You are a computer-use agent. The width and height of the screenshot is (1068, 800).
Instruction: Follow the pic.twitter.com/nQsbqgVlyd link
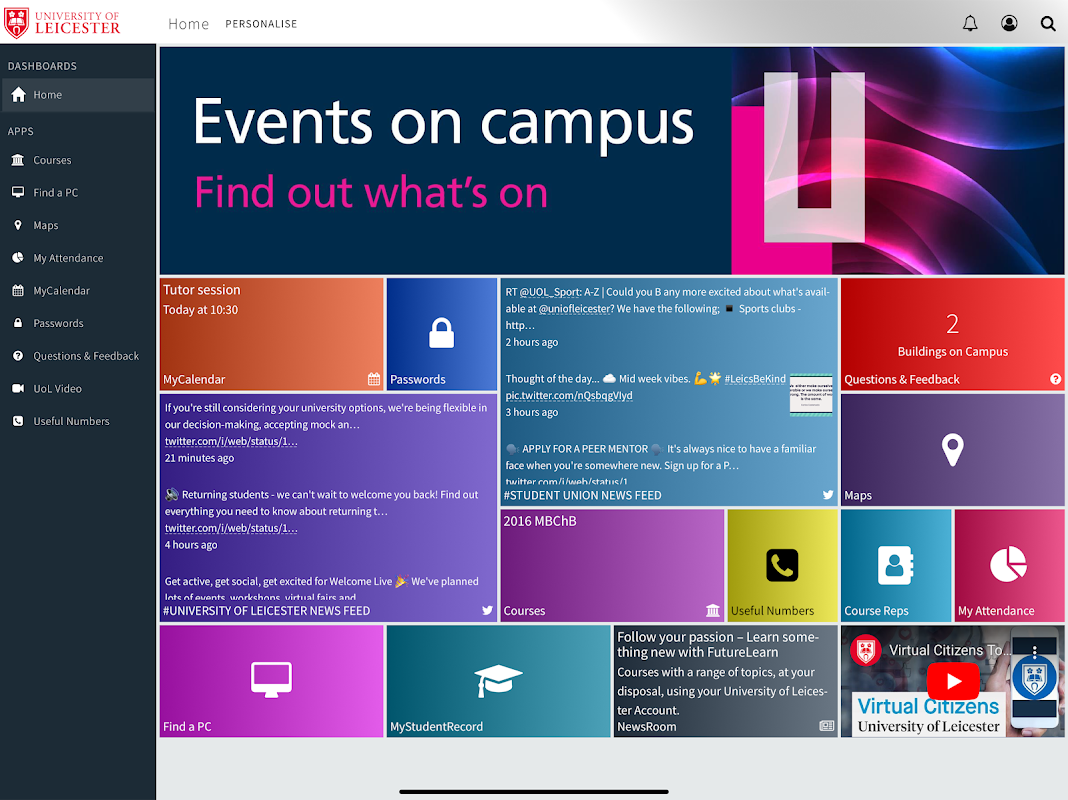pos(569,396)
